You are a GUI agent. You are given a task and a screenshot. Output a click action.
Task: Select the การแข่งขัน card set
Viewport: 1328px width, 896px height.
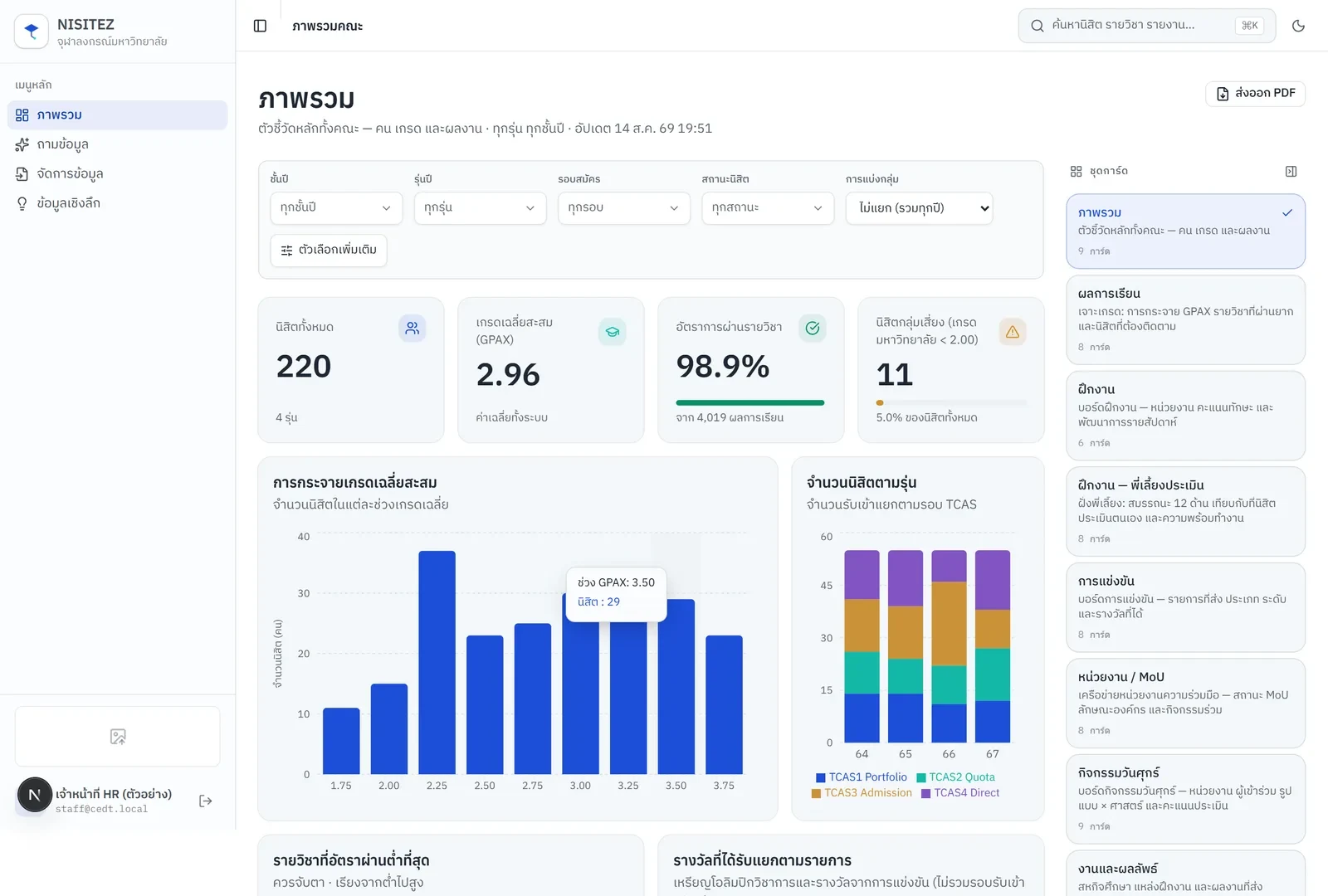(x=1185, y=607)
